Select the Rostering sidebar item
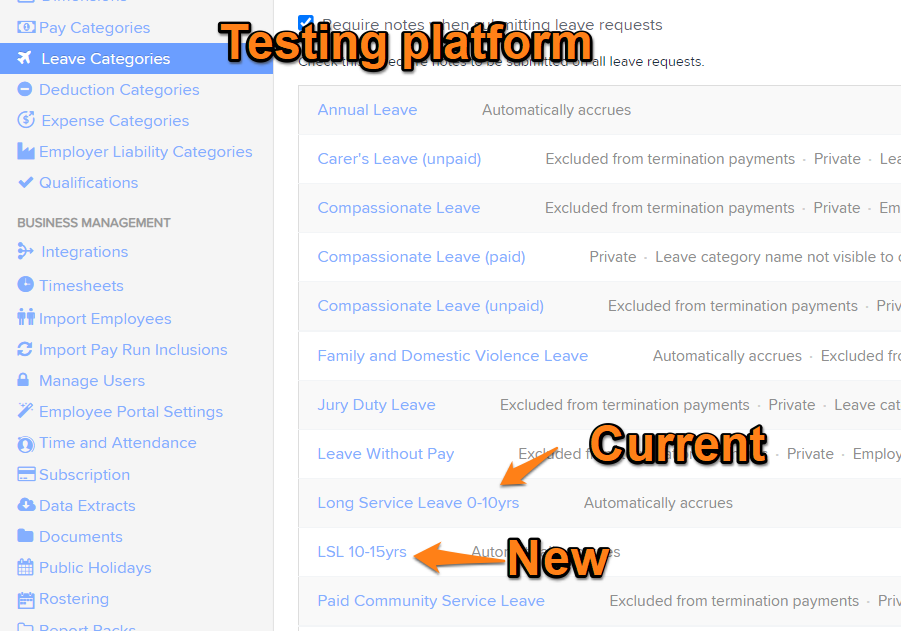The image size is (901, 631). pos(74,599)
